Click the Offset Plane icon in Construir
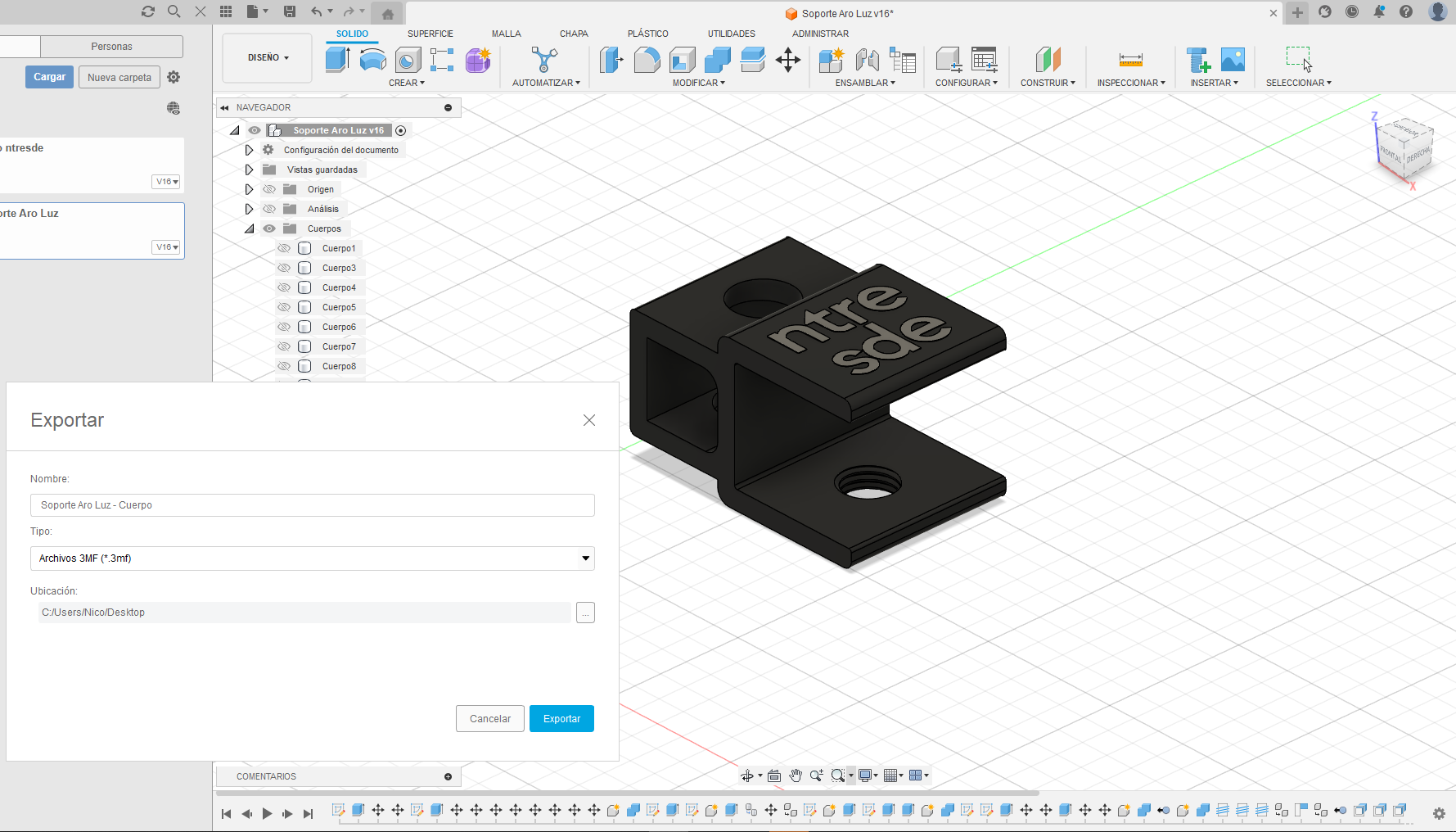The image size is (1456, 832). pos(1048,60)
